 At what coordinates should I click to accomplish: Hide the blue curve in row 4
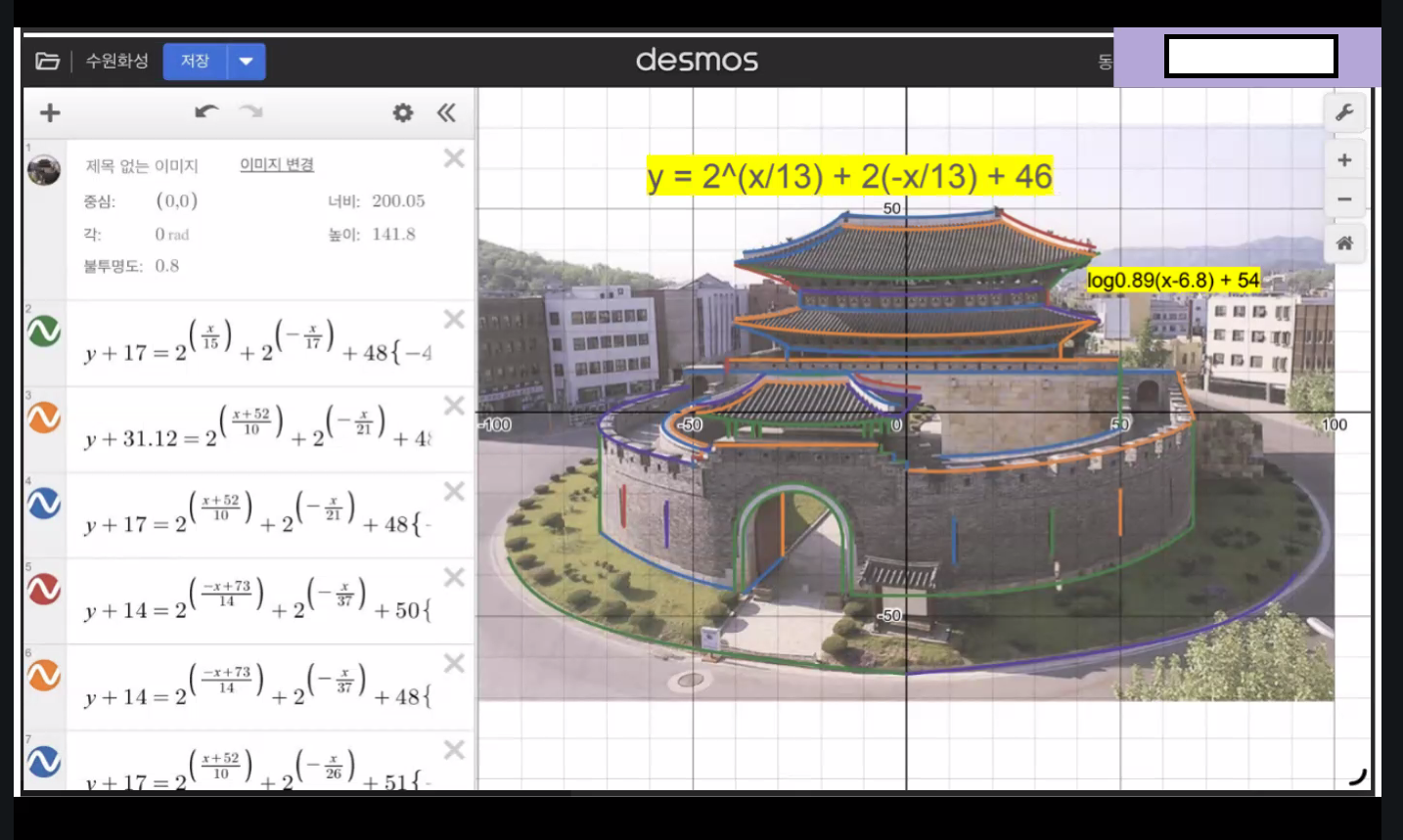coord(44,504)
